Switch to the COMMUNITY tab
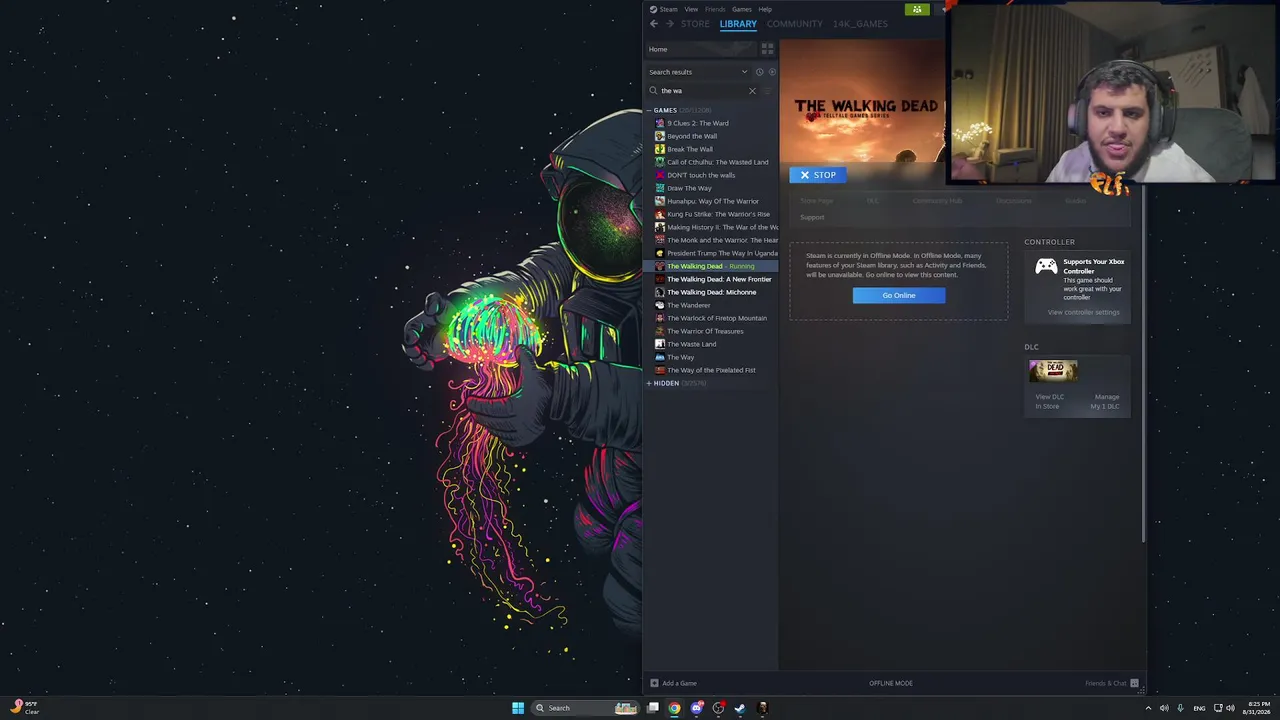 [x=795, y=24]
